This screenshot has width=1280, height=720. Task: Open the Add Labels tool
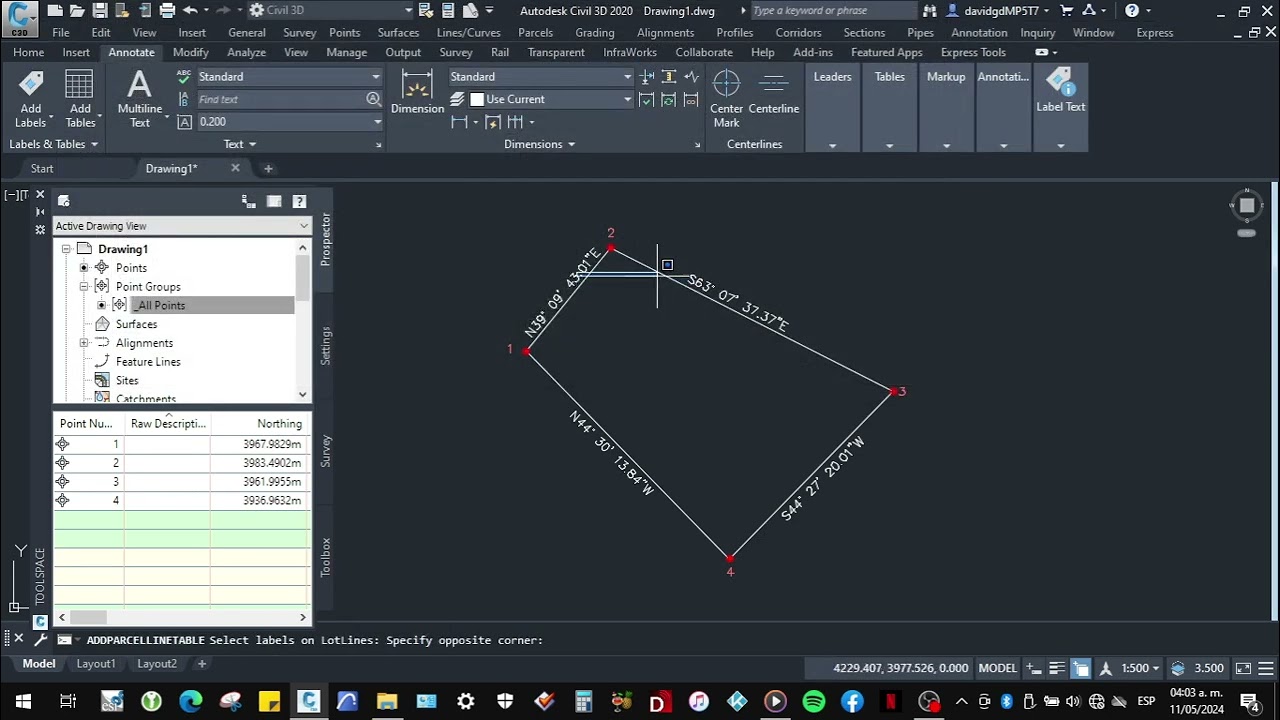pyautogui.click(x=31, y=100)
